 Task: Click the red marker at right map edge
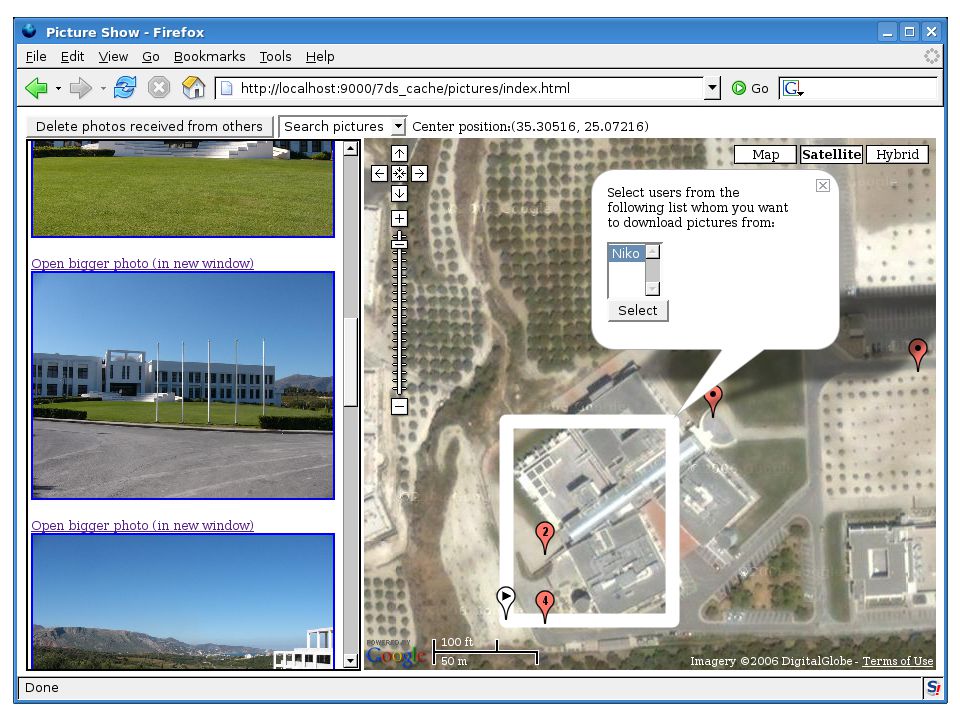pos(917,354)
